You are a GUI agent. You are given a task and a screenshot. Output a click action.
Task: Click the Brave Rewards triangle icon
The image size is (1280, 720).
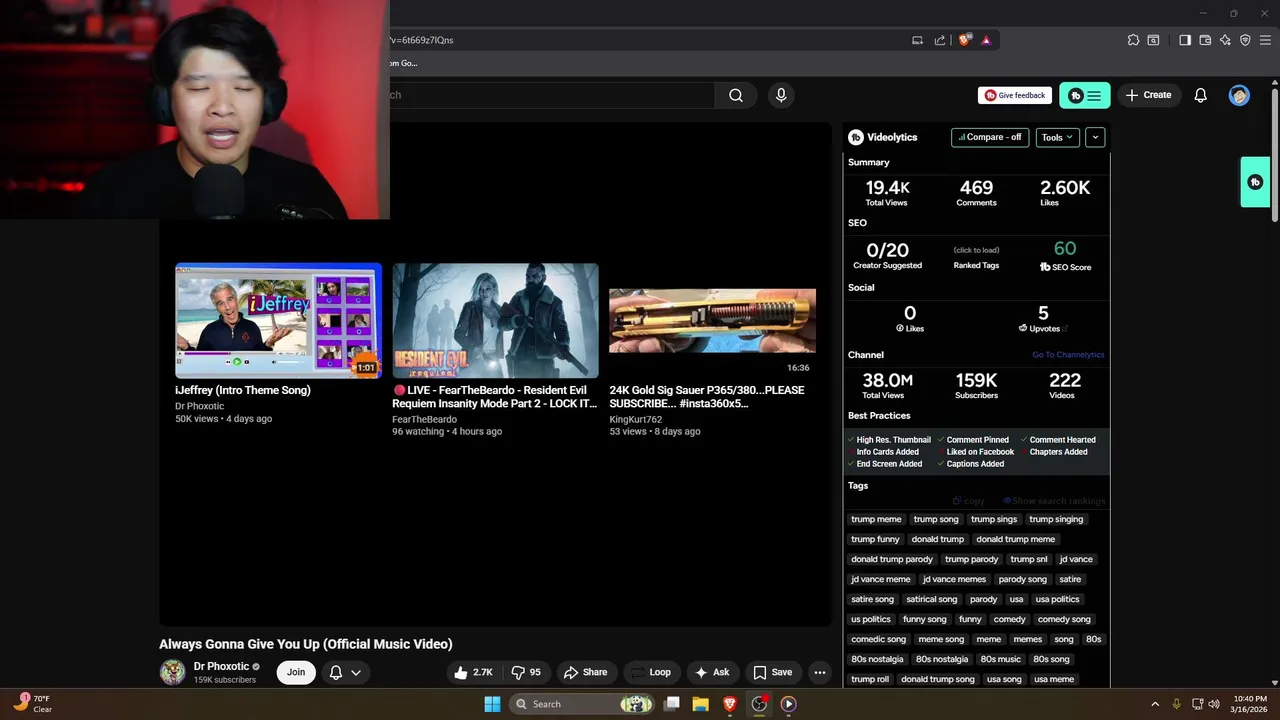click(x=986, y=40)
